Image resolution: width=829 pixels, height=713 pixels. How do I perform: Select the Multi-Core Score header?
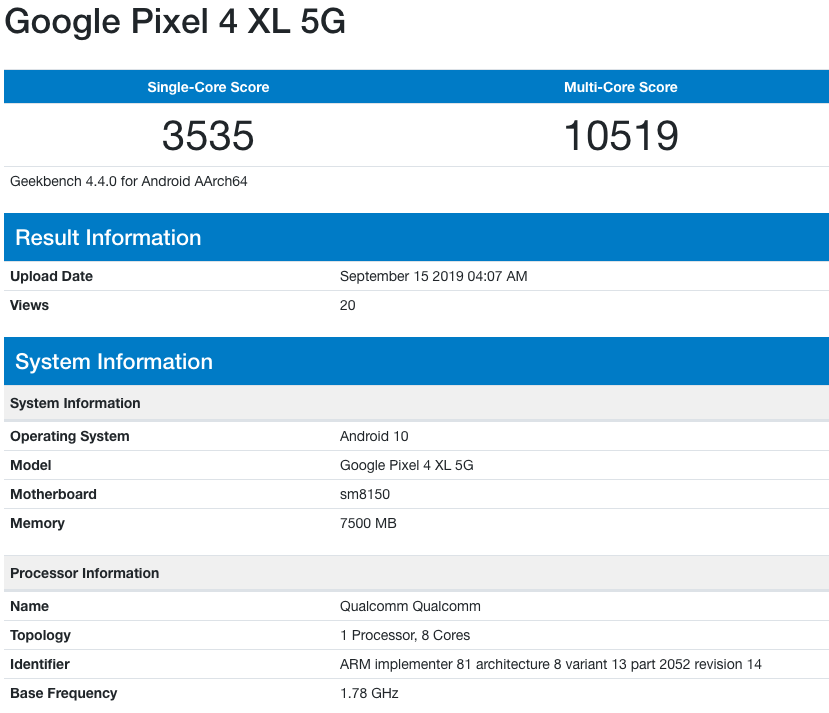click(x=621, y=87)
